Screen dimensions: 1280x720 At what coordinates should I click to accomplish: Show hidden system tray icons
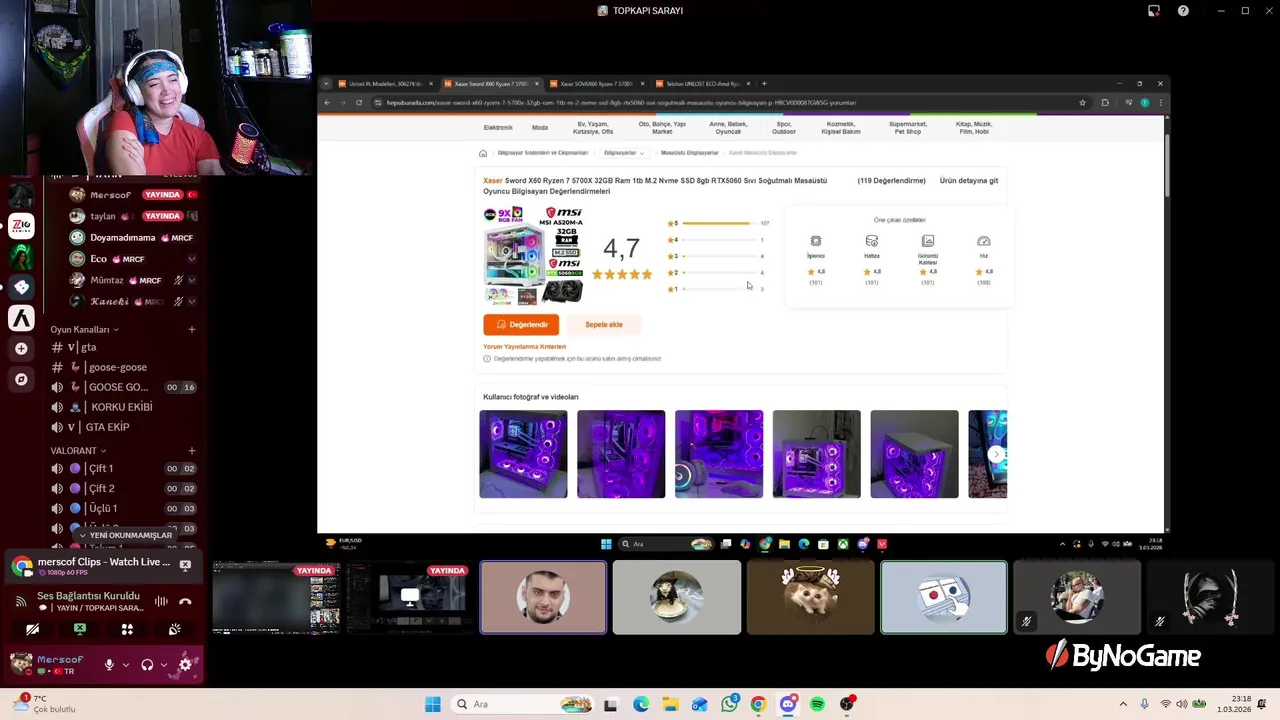(1123, 704)
